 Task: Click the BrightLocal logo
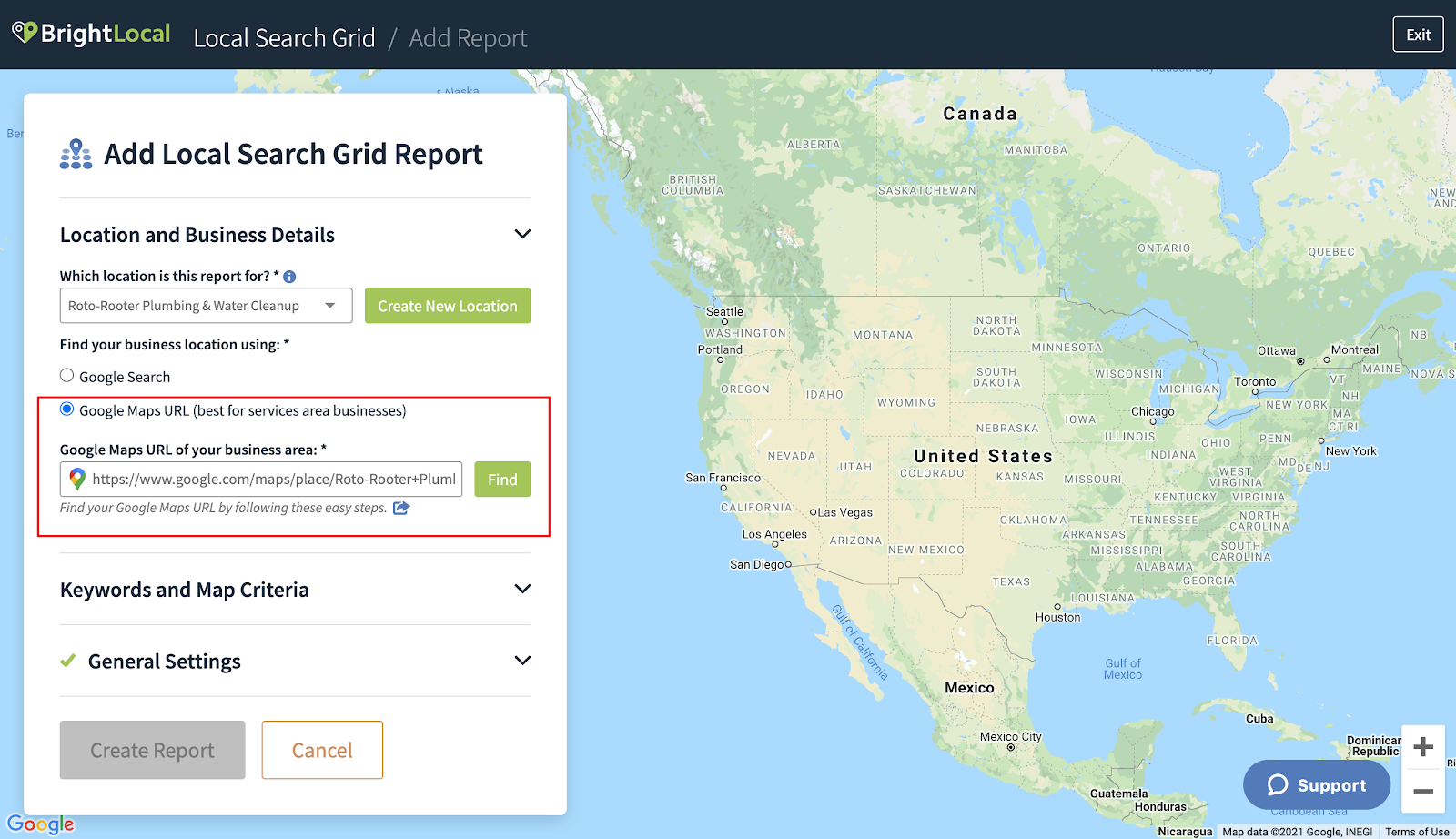[91, 34]
